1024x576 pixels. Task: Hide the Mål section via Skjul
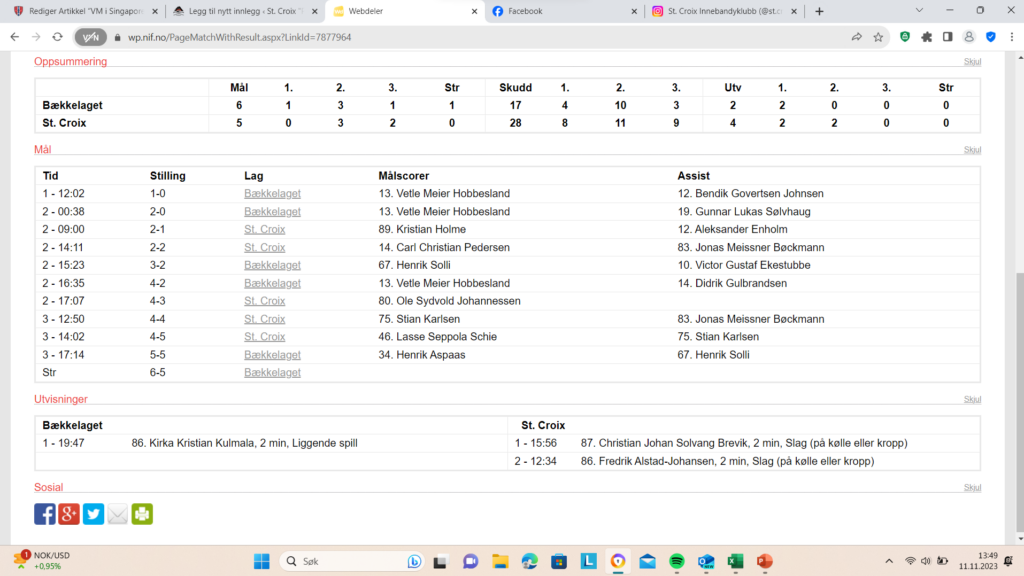click(x=972, y=150)
